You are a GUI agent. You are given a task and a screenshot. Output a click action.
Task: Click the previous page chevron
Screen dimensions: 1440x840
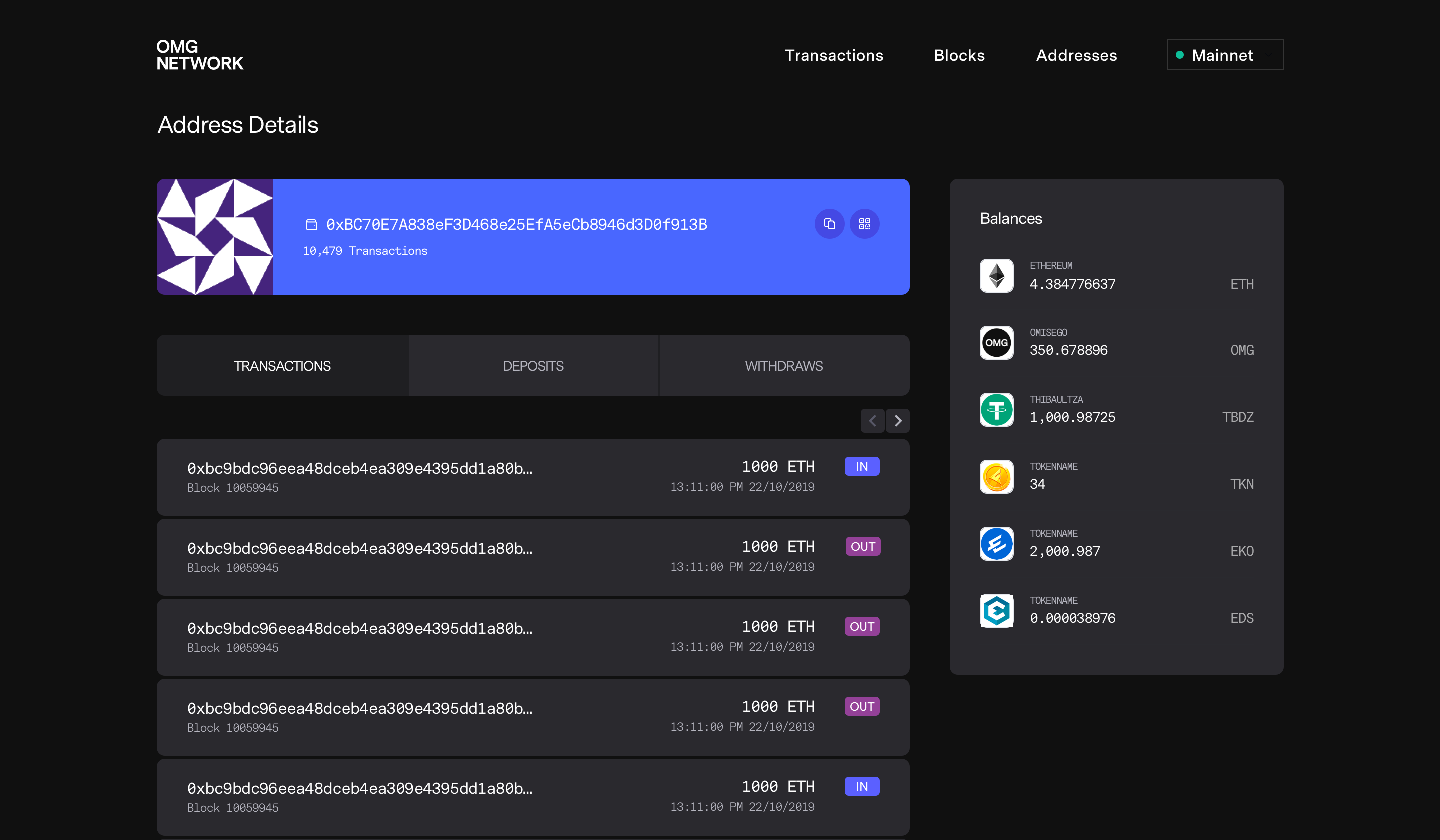point(872,420)
